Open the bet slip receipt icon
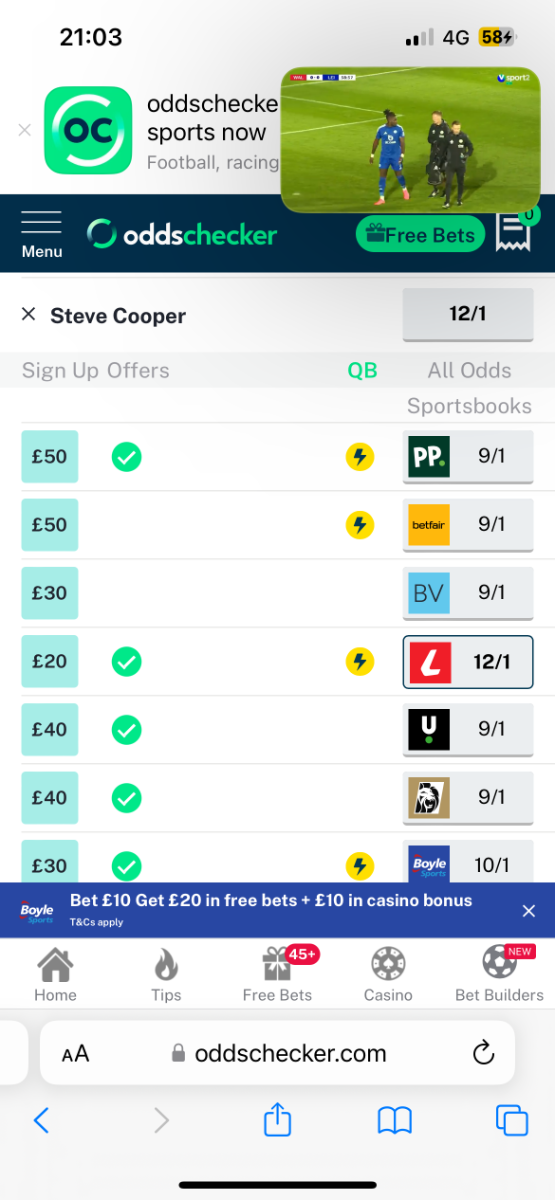 tap(513, 233)
